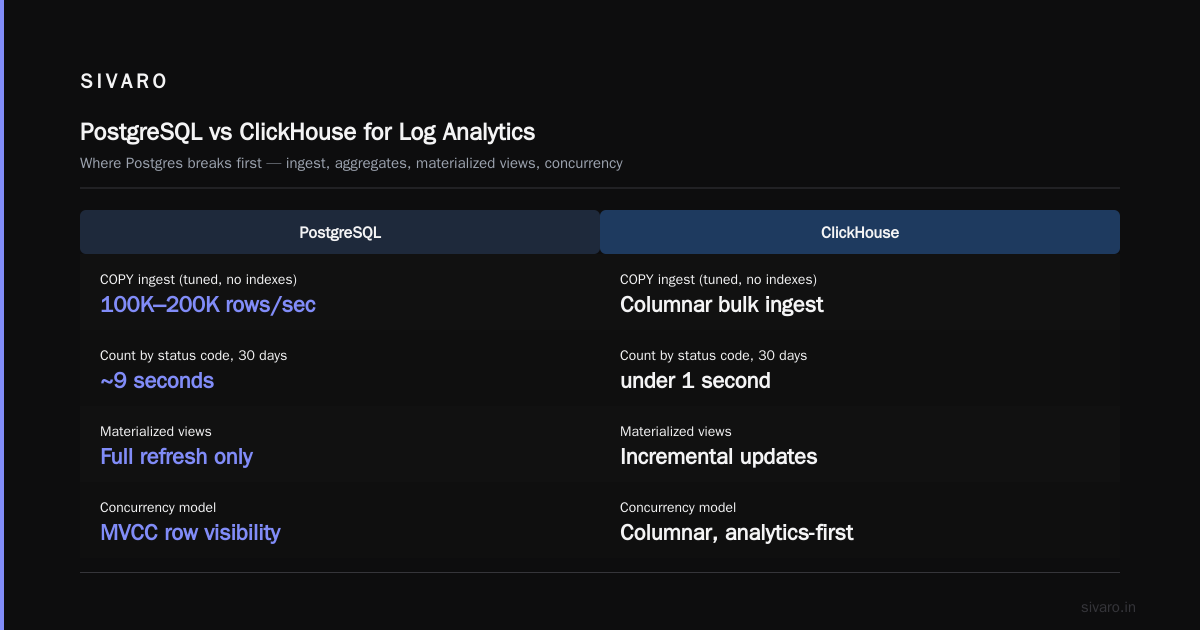The width and height of the screenshot is (1200, 630).
Task: Click the SIVARO brand name
Action: pos(124,82)
